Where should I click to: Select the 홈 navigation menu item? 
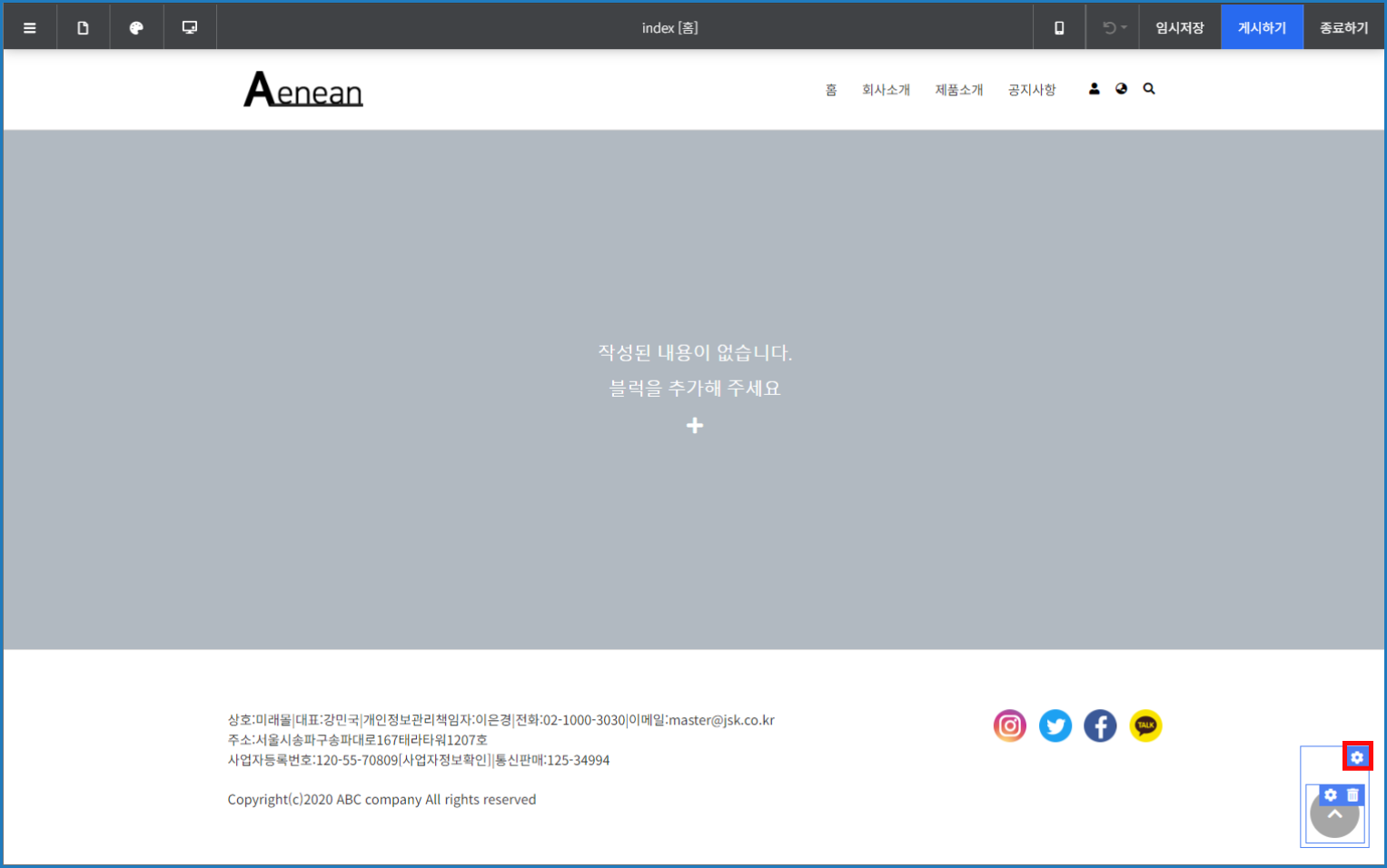click(x=830, y=90)
